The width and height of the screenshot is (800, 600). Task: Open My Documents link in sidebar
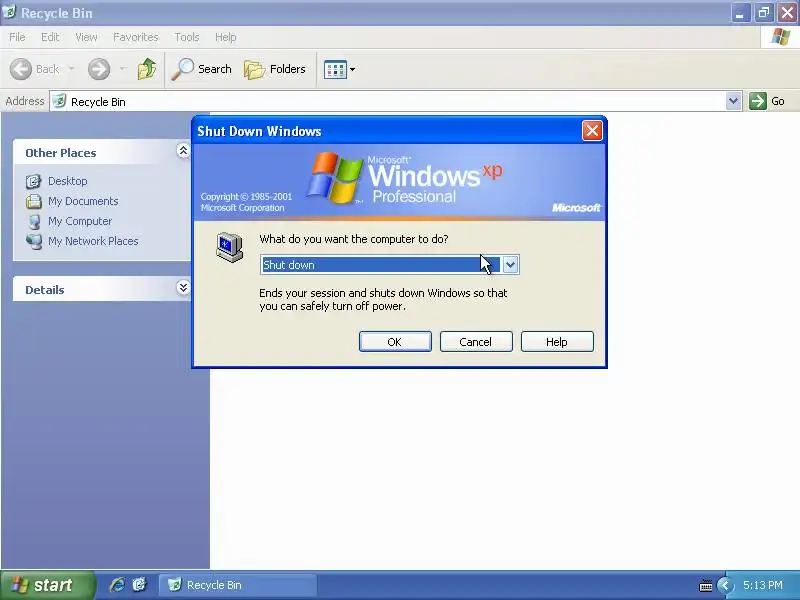click(x=83, y=201)
